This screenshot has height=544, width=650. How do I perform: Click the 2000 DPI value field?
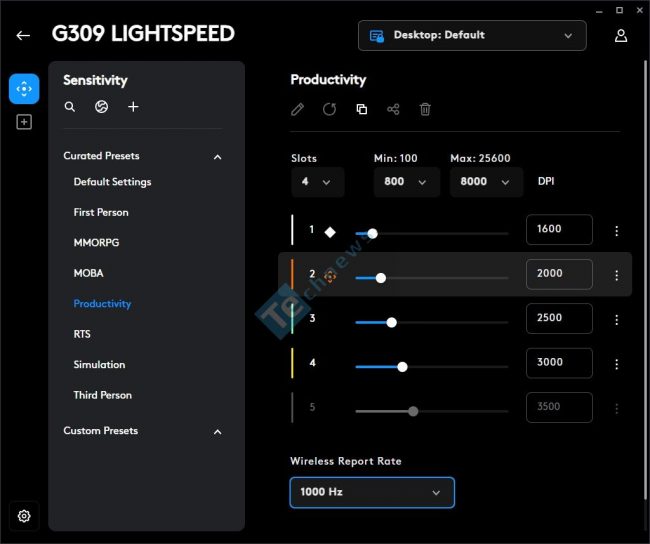point(559,274)
